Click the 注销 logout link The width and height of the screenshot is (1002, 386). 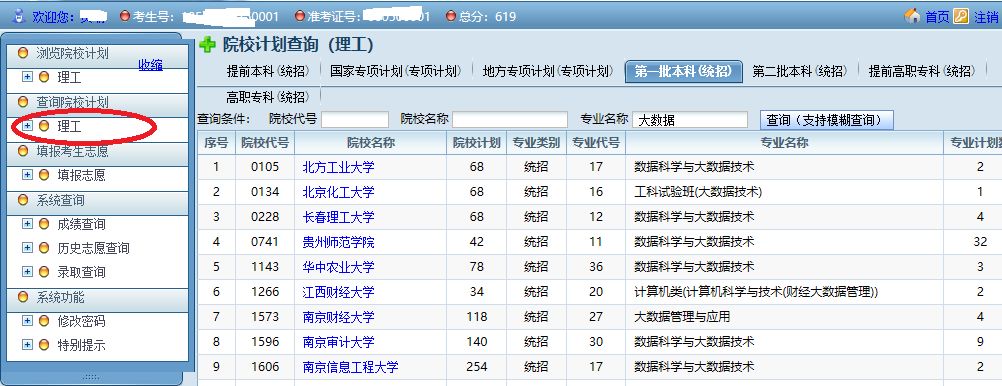pyautogui.click(x=985, y=17)
